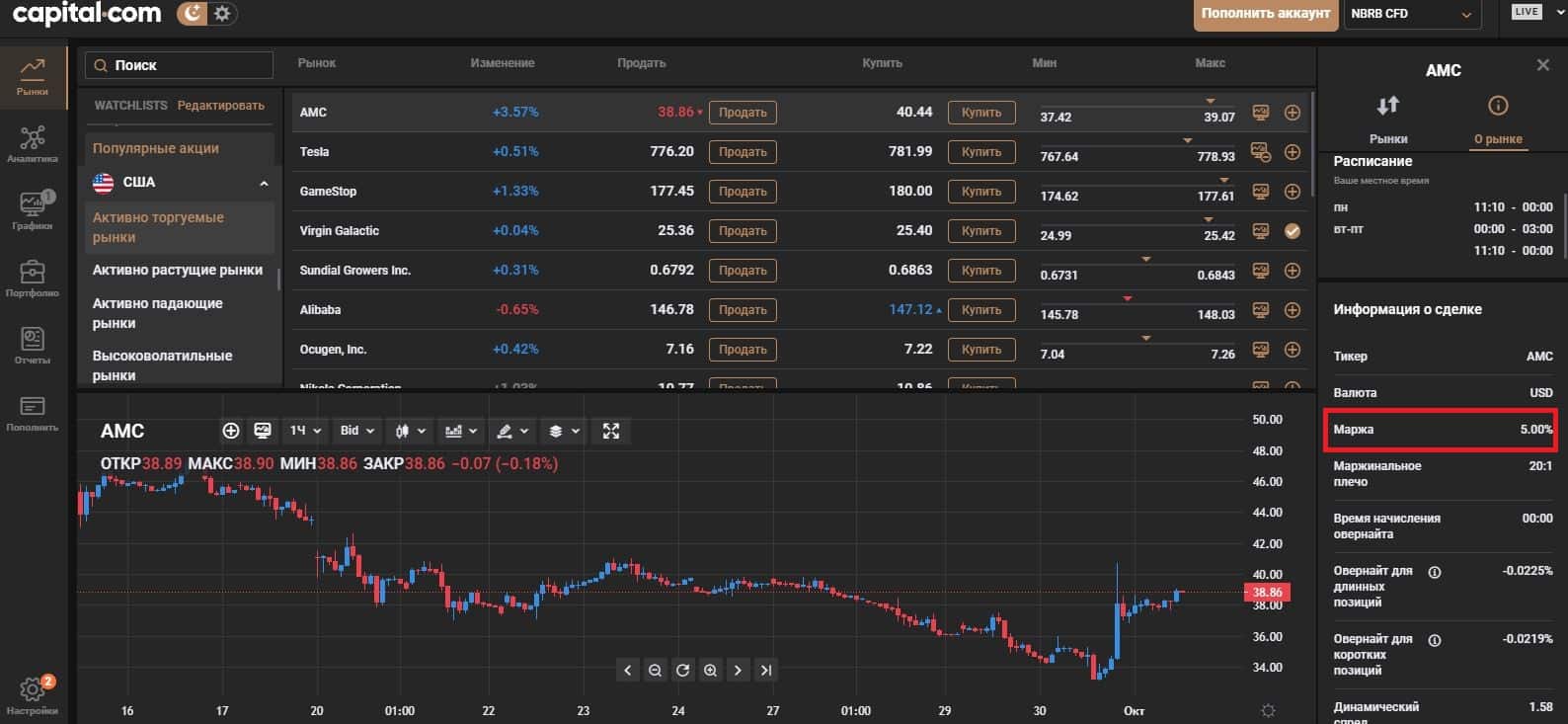1568x724 pixels.
Task: Click info icon for Овернайт для длинных позиций
Action: (1434, 572)
